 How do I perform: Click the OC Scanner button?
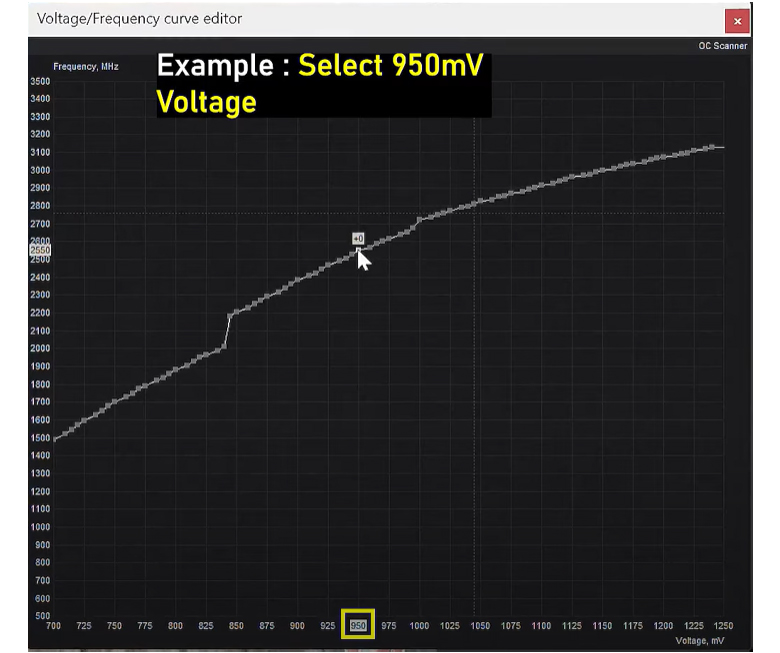click(x=722, y=46)
